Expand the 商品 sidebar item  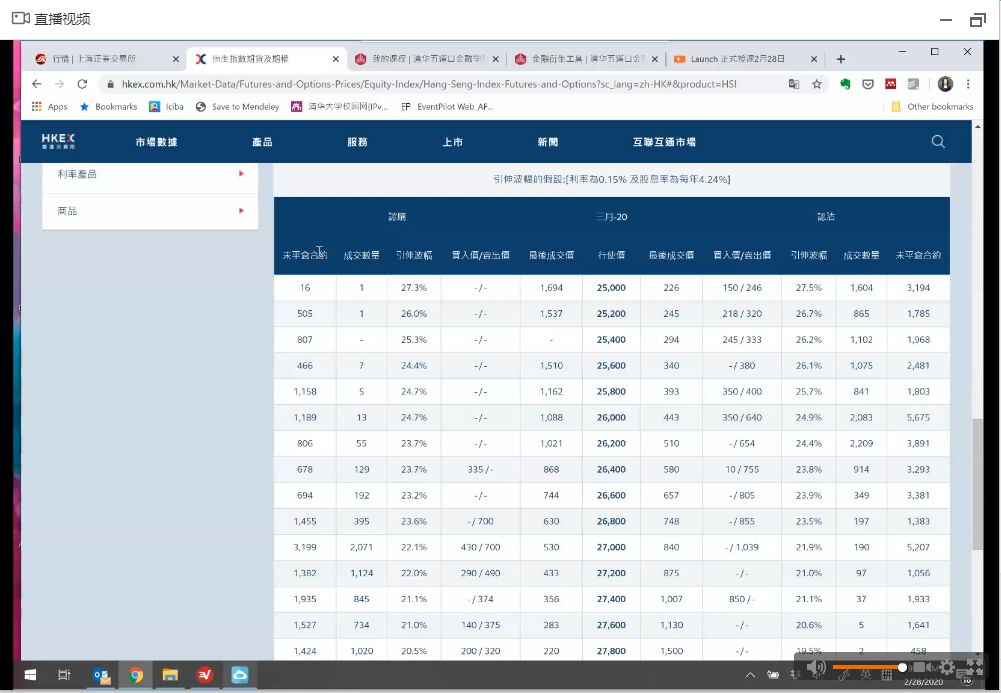[x=150, y=211]
